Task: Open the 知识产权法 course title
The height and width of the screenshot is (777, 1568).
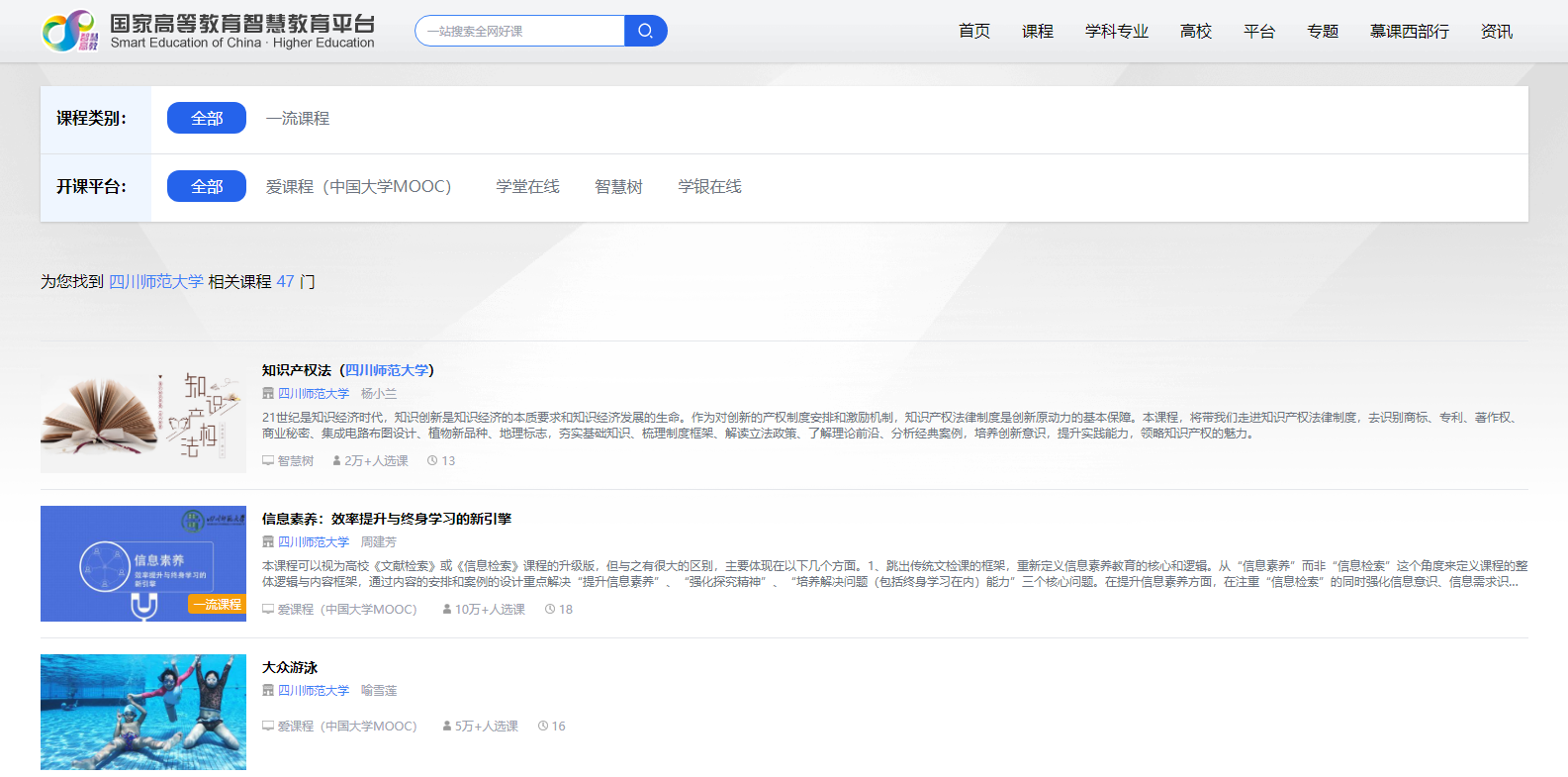Action: (348, 370)
